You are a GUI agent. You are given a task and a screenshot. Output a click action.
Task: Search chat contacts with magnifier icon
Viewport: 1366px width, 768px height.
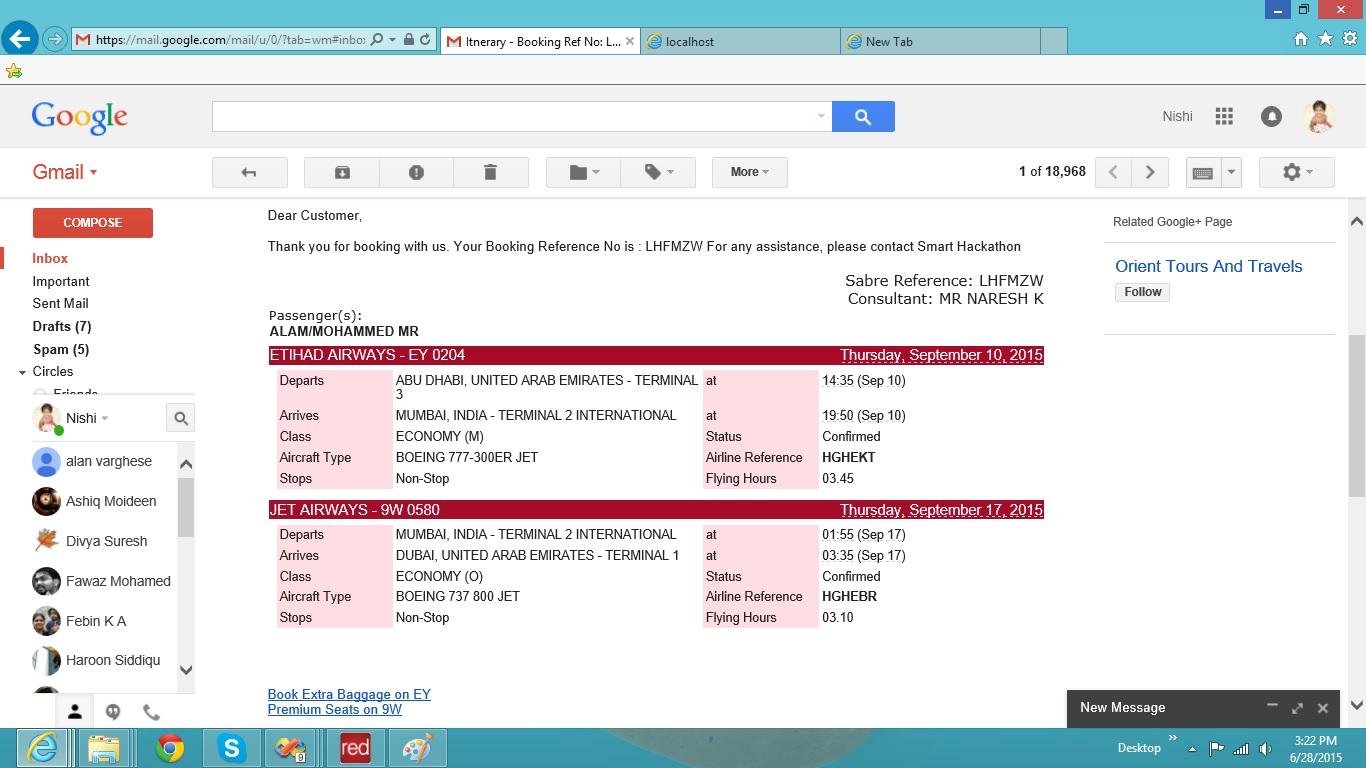tap(181, 418)
